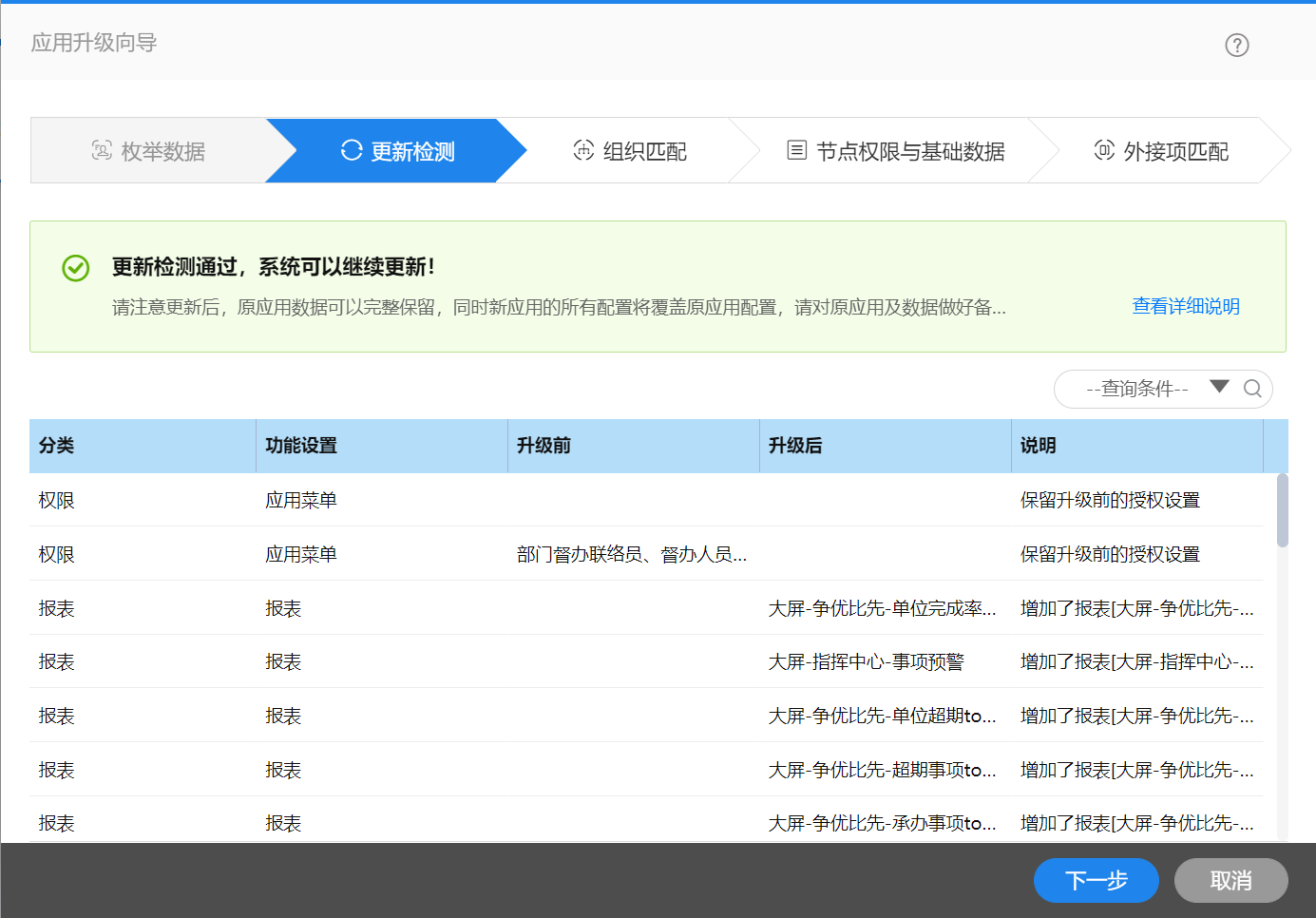Click the help question mark icon

[x=1236, y=45]
